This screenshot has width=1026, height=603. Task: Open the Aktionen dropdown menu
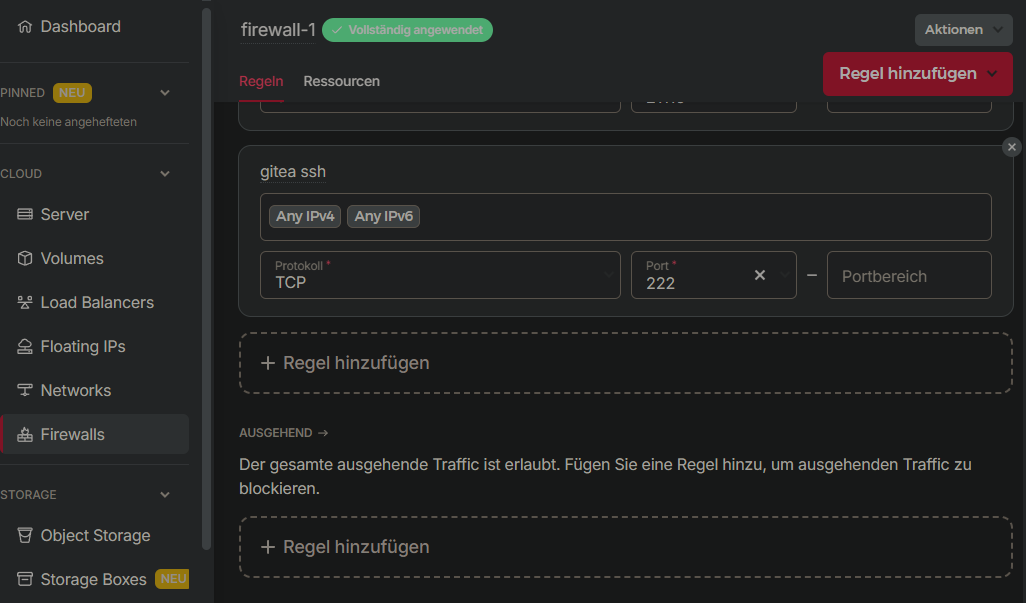(963, 30)
